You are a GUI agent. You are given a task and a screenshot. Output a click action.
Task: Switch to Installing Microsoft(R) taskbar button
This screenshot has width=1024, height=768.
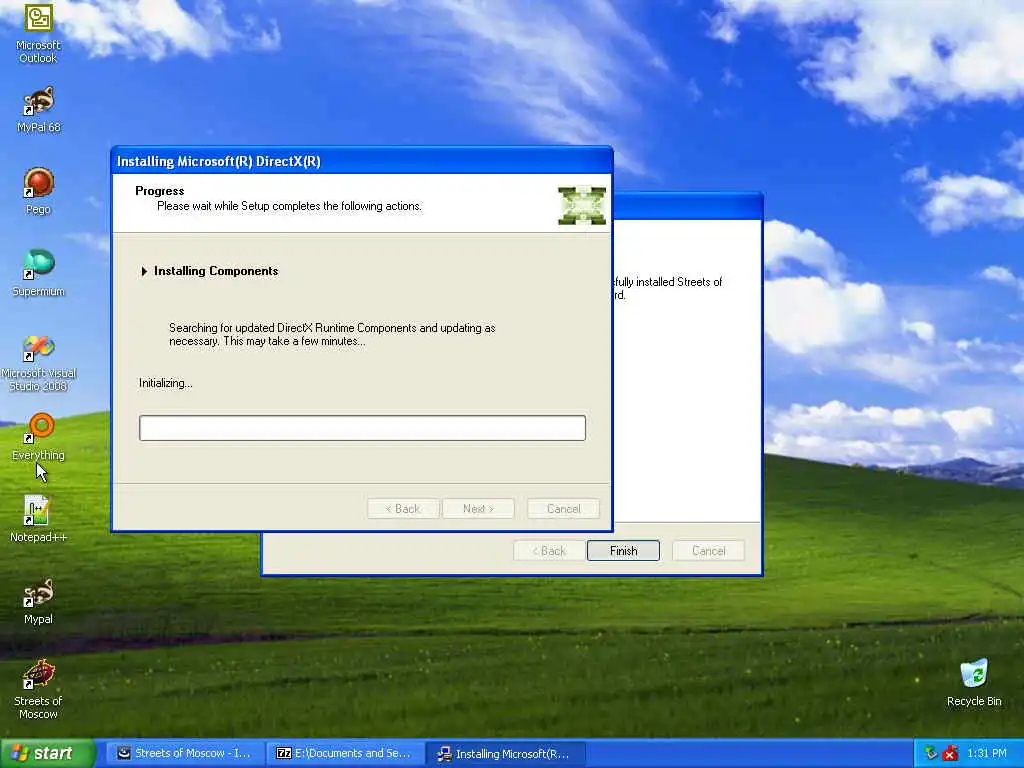click(505, 754)
